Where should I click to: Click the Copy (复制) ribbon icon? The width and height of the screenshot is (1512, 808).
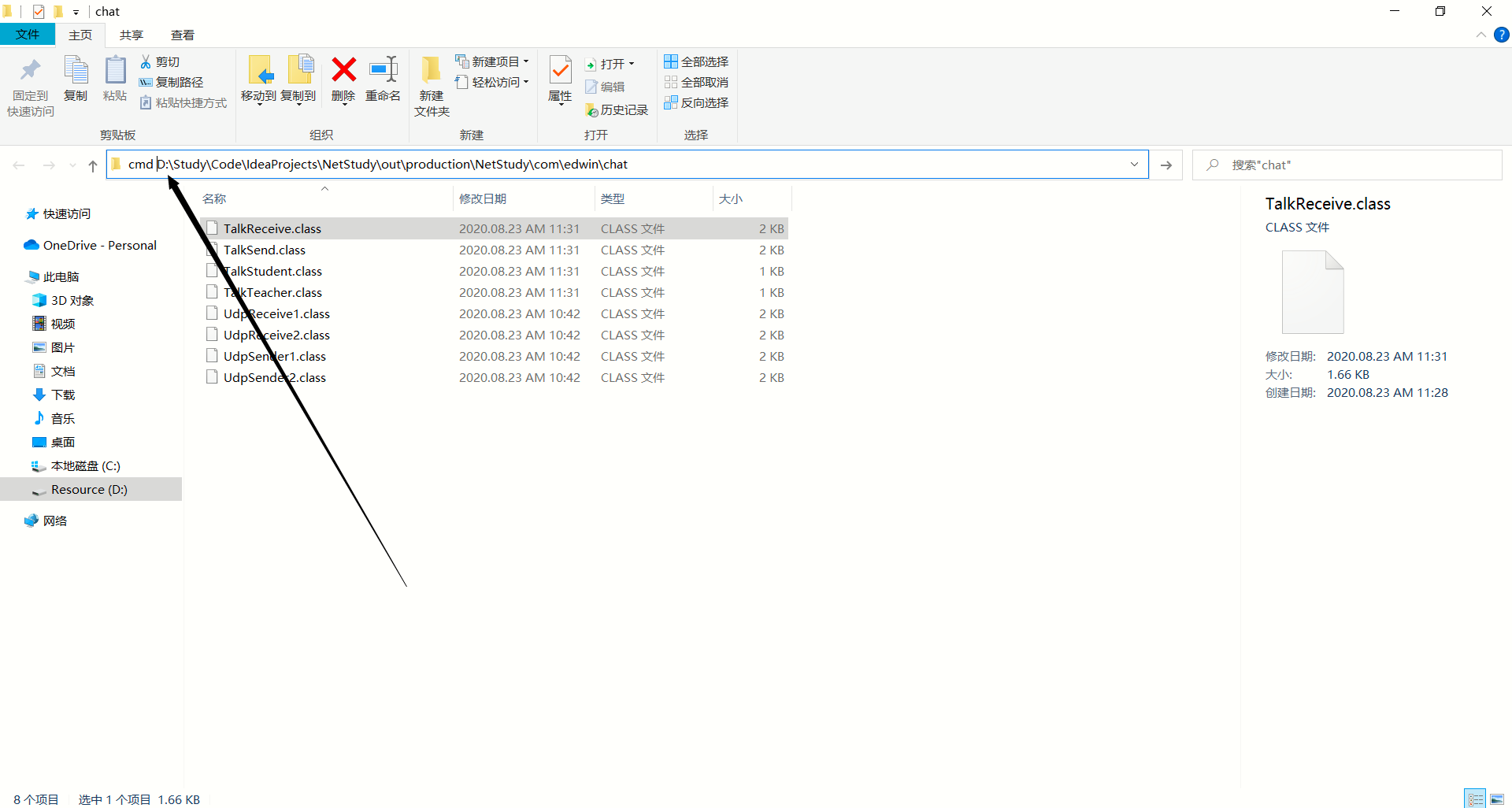click(x=76, y=70)
